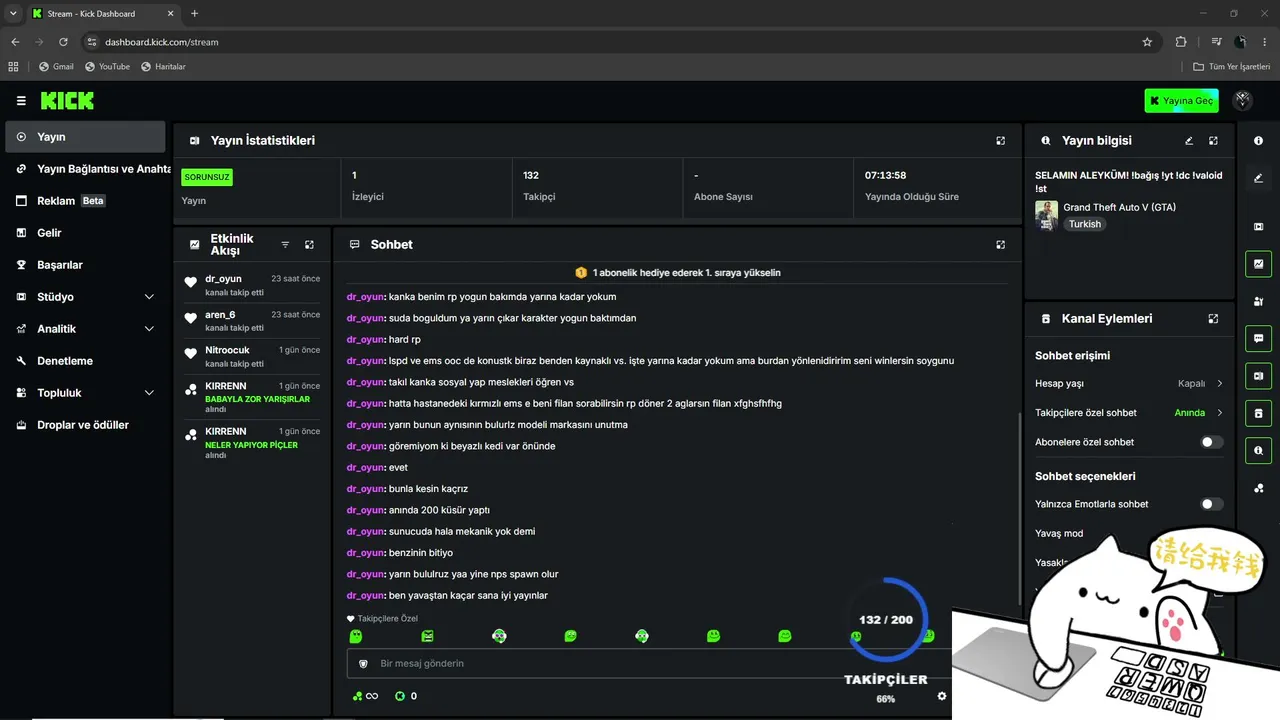The width and height of the screenshot is (1280, 720).
Task: Toggle Yalnızca Emotlarla sohbet switch
Action: pos(1211,505)
